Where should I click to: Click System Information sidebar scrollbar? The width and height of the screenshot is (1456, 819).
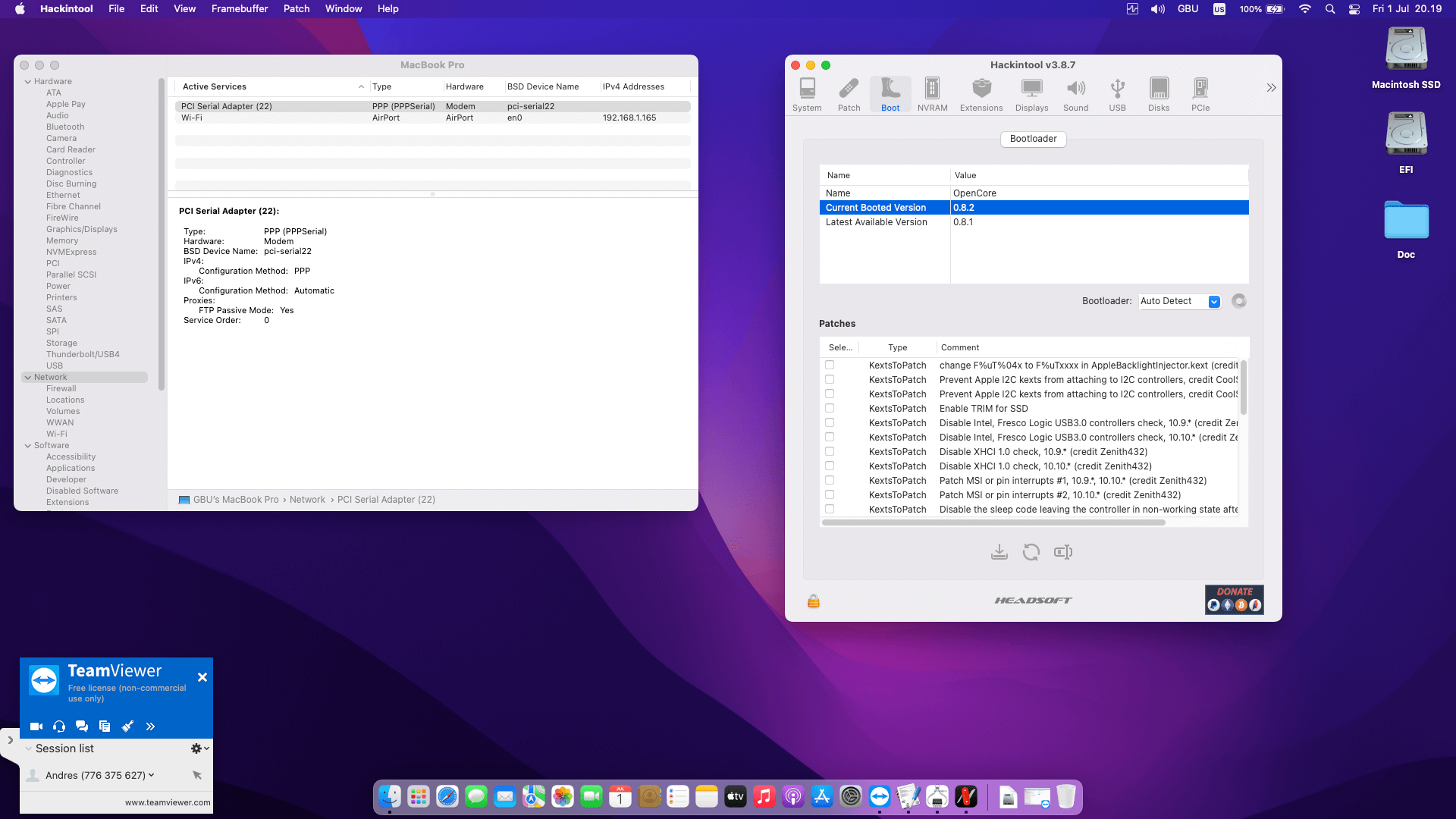point(162,235)
